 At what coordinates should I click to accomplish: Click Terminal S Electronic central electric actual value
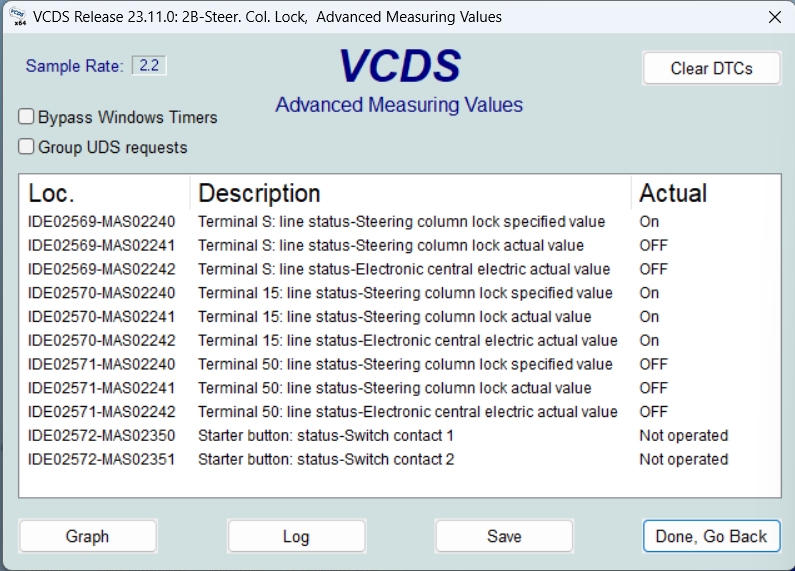click(404, 269)
